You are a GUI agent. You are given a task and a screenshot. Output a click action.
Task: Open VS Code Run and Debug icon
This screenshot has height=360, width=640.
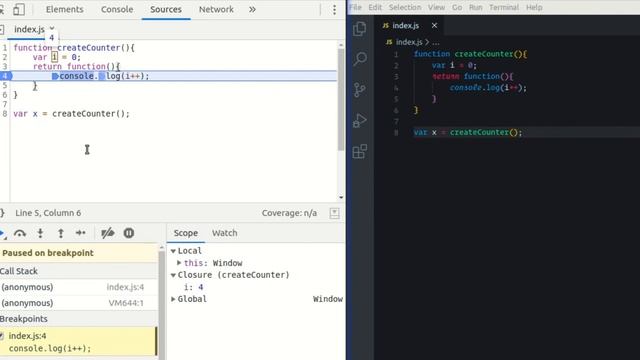pos(360,121)
